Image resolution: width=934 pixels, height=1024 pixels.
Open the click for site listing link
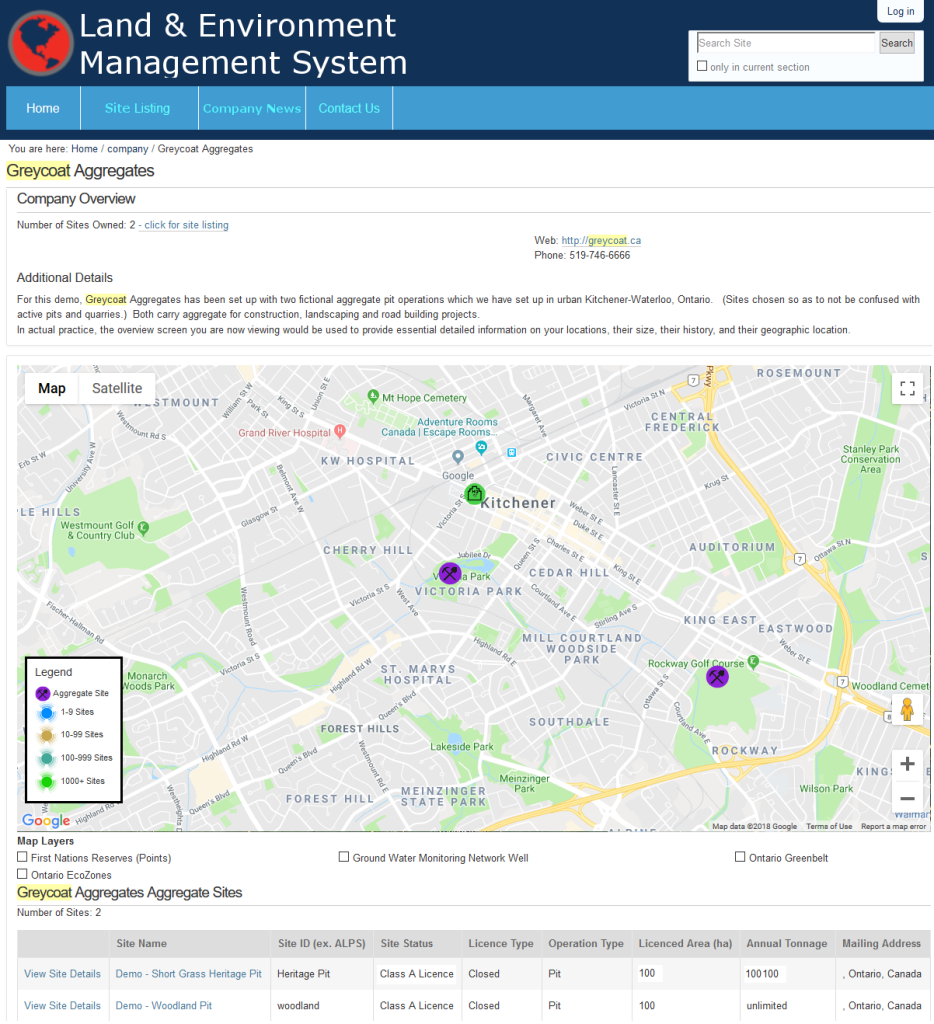(x=186, y=225)
